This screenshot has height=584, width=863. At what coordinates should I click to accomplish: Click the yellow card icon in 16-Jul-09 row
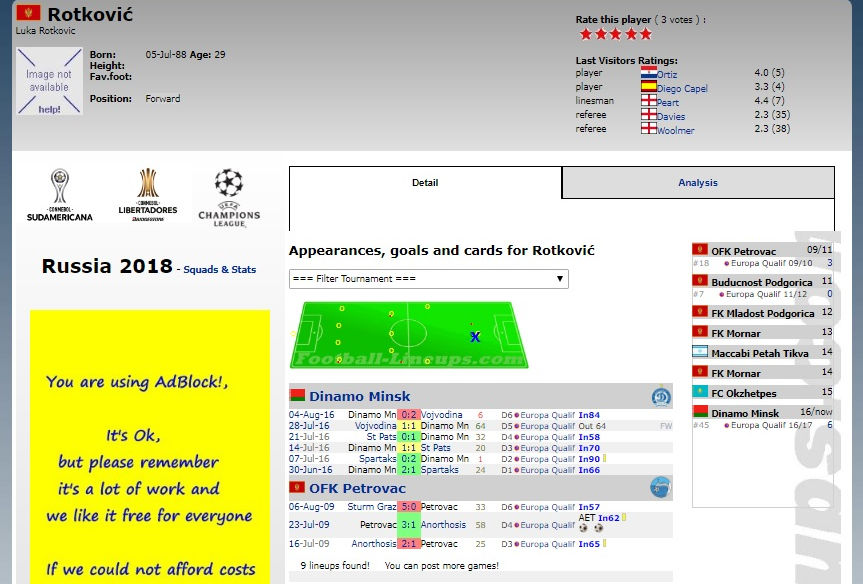[x=604, y=543]
